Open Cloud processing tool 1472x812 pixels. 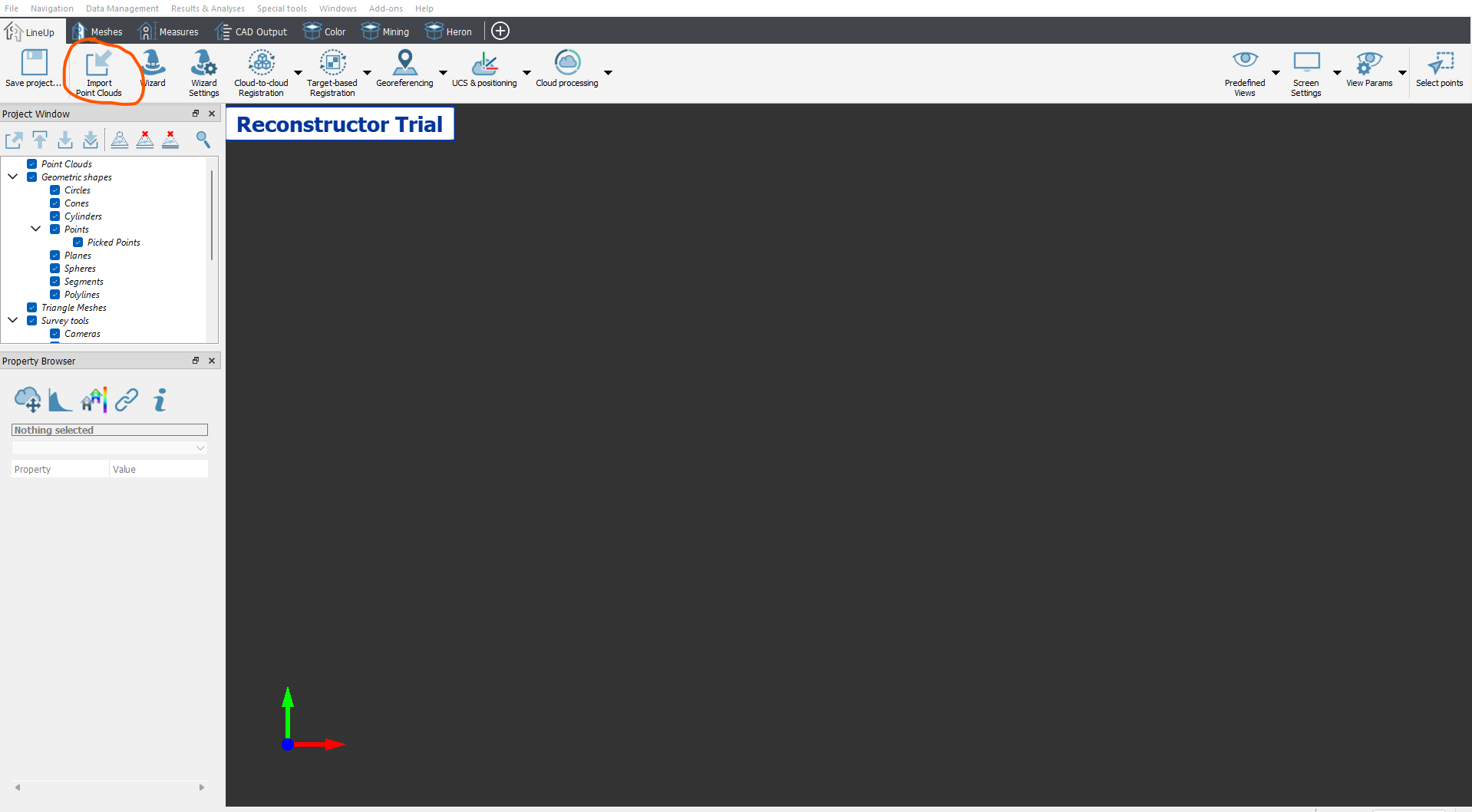567,69
